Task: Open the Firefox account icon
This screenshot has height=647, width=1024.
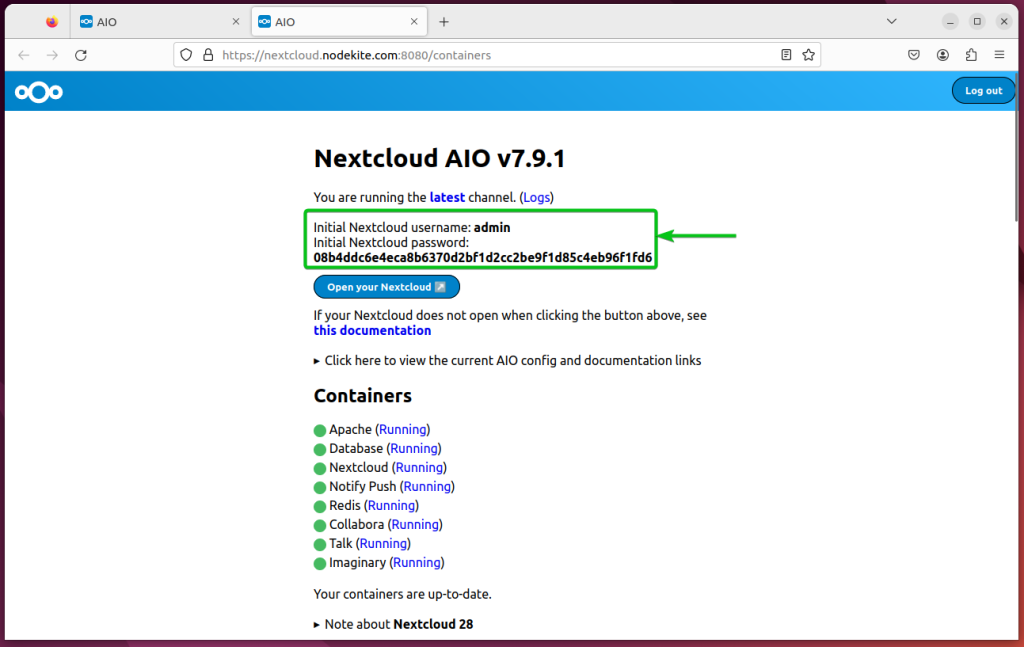Action: pyautogui.click(x=942, y=55)
